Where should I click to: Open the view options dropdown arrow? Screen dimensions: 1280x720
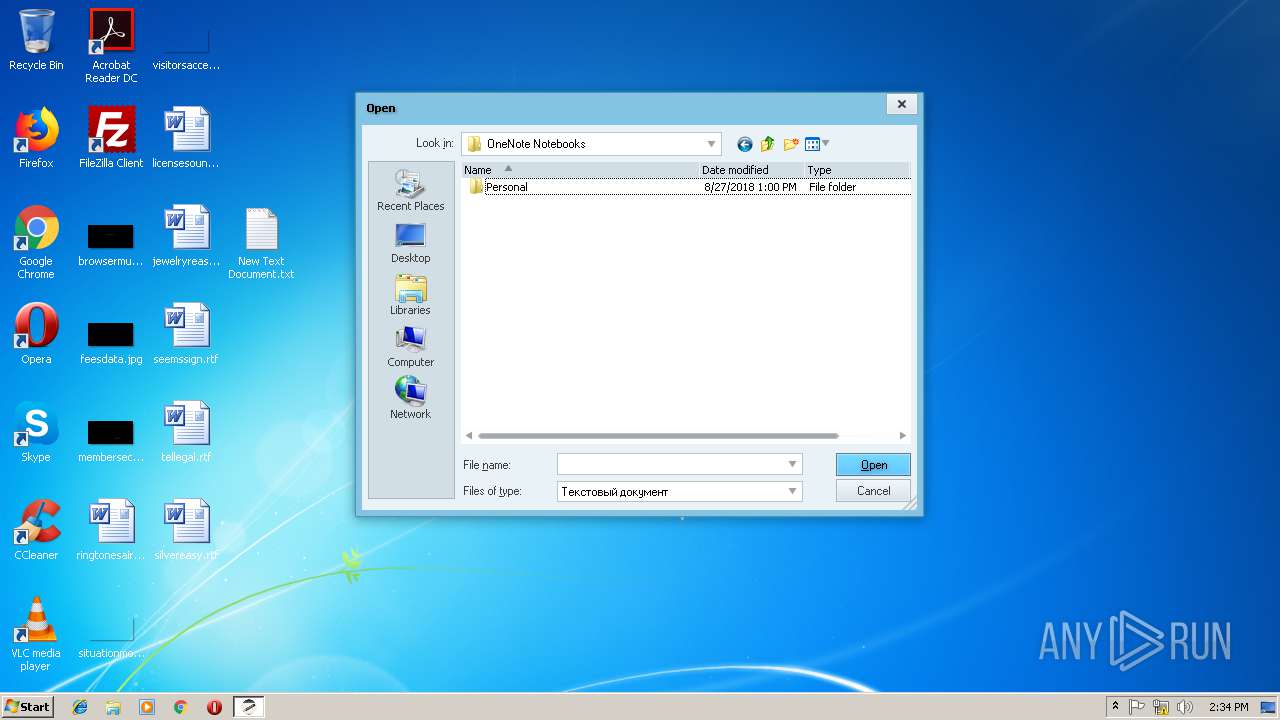tap(826, 144)
